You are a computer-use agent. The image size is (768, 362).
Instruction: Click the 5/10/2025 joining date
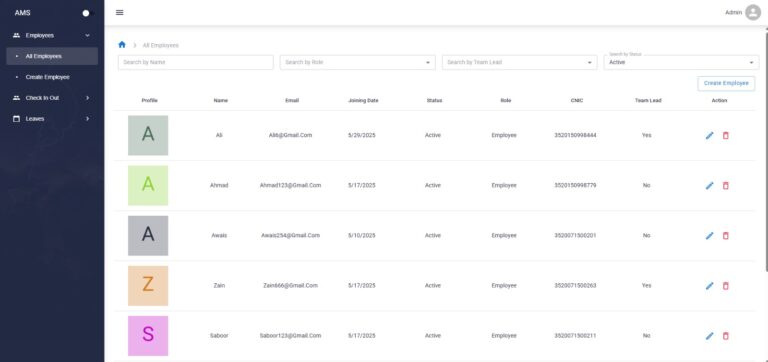point(361,236)
